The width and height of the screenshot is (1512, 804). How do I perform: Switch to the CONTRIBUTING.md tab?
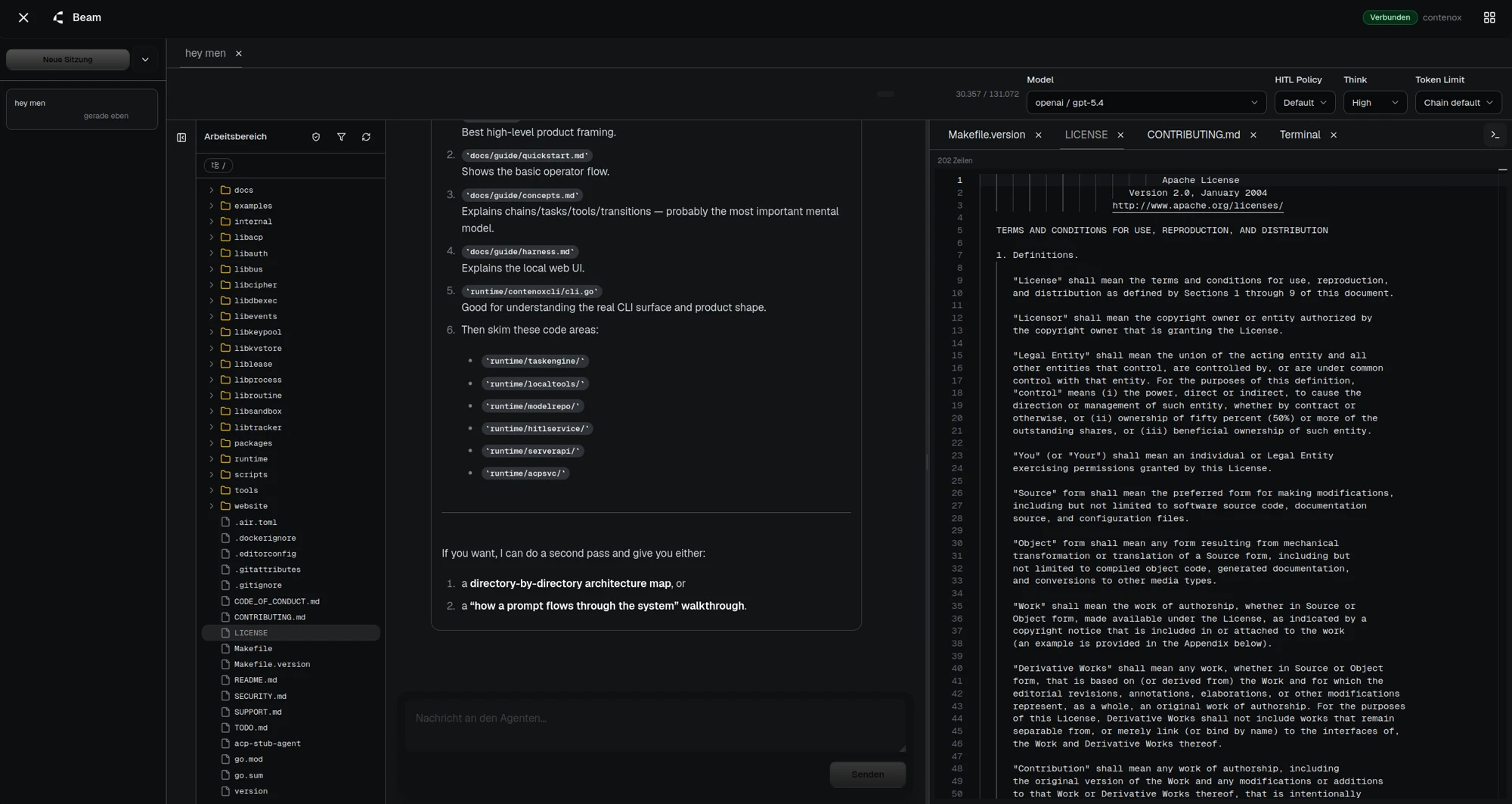coord(1193,135)
